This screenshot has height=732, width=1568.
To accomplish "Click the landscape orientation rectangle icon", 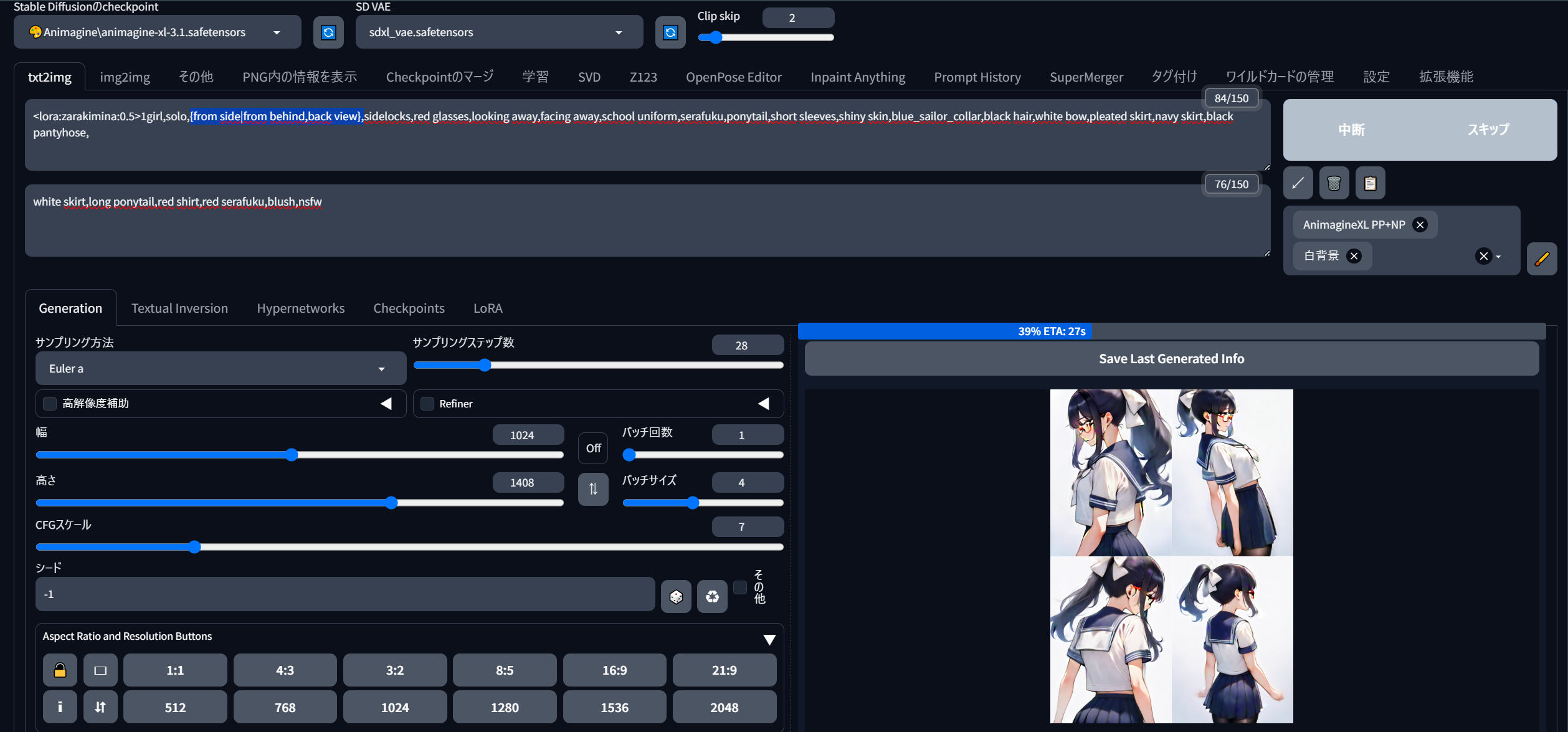I will coord(100,670).
